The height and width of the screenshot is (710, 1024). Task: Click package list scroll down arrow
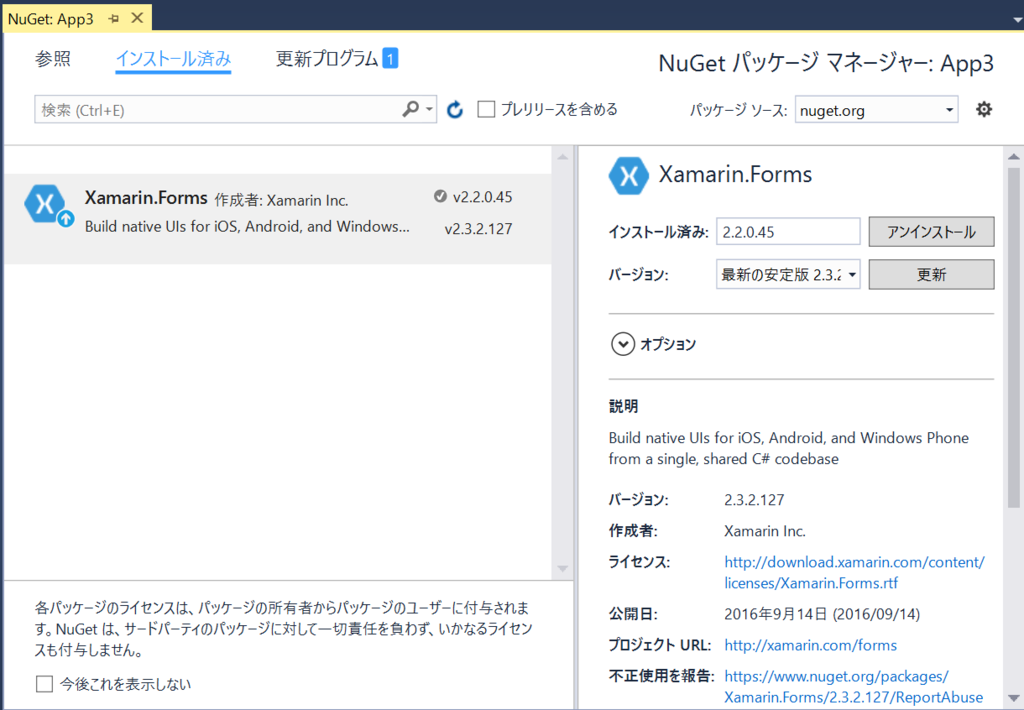[x=562, y=569]
